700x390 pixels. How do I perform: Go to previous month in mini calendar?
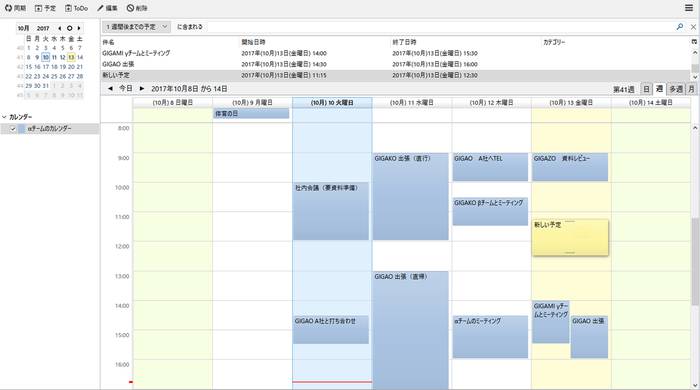60,28
